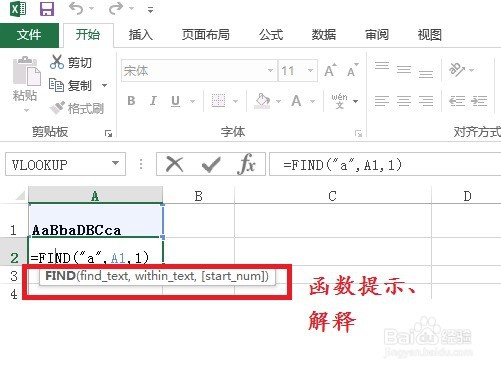Open the redo history dropdown arrow
This screenshot has width=501, height=370.
click(x=132, y=9)
